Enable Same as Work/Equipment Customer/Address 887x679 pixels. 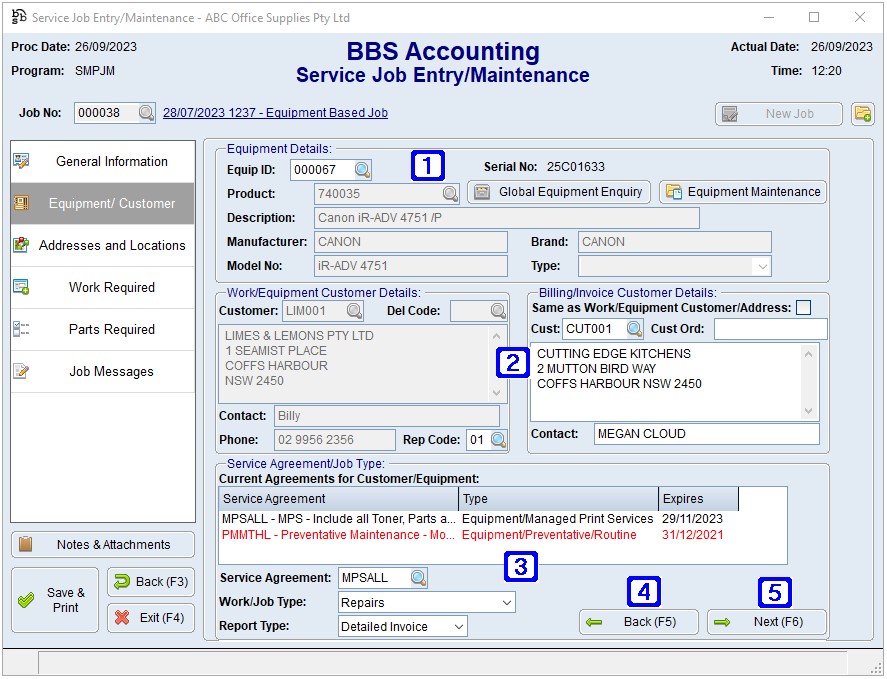coord(804,308)
